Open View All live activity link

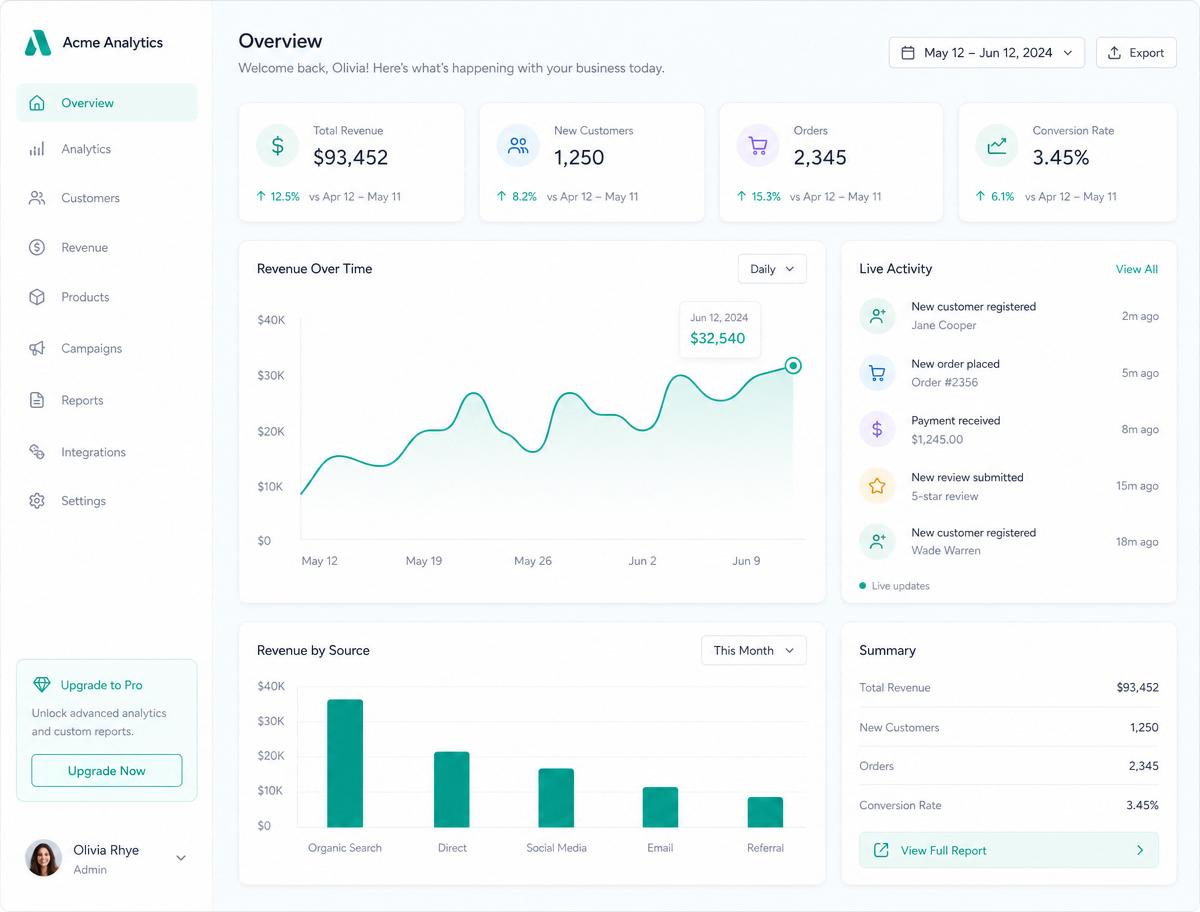1137,269
